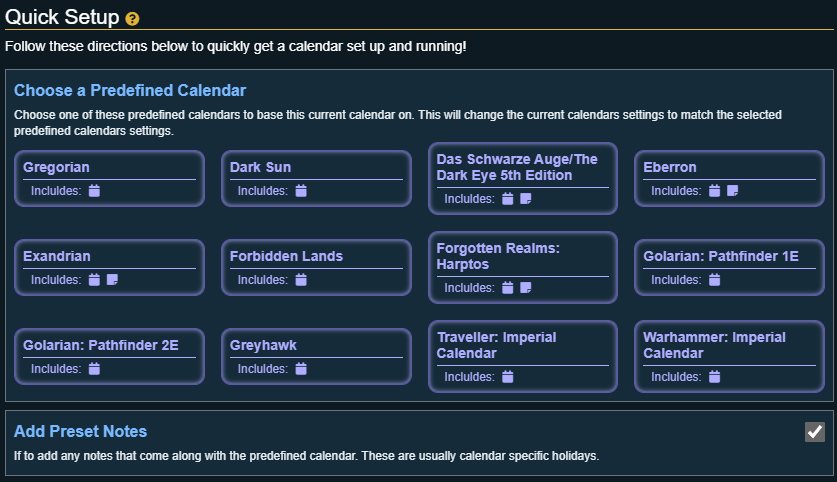837x482 pixels.
Task: Select the Forgotten Realms: Harptos calendar
Action: 497,255
